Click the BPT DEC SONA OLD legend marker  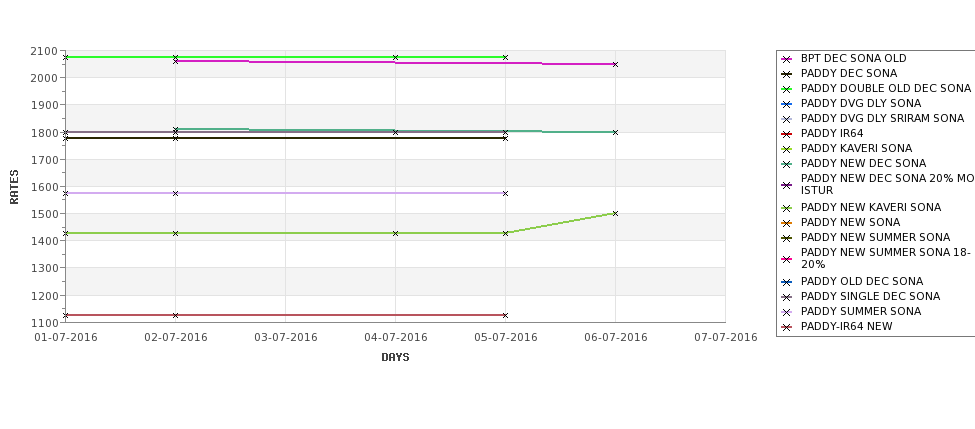point(787,59)
